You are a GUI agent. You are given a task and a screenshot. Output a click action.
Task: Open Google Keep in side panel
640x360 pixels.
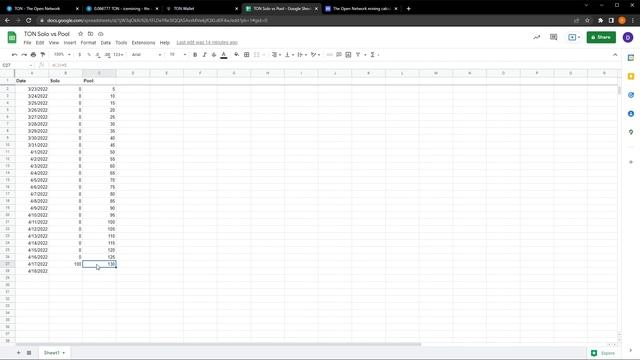click(x=631, y=76)
